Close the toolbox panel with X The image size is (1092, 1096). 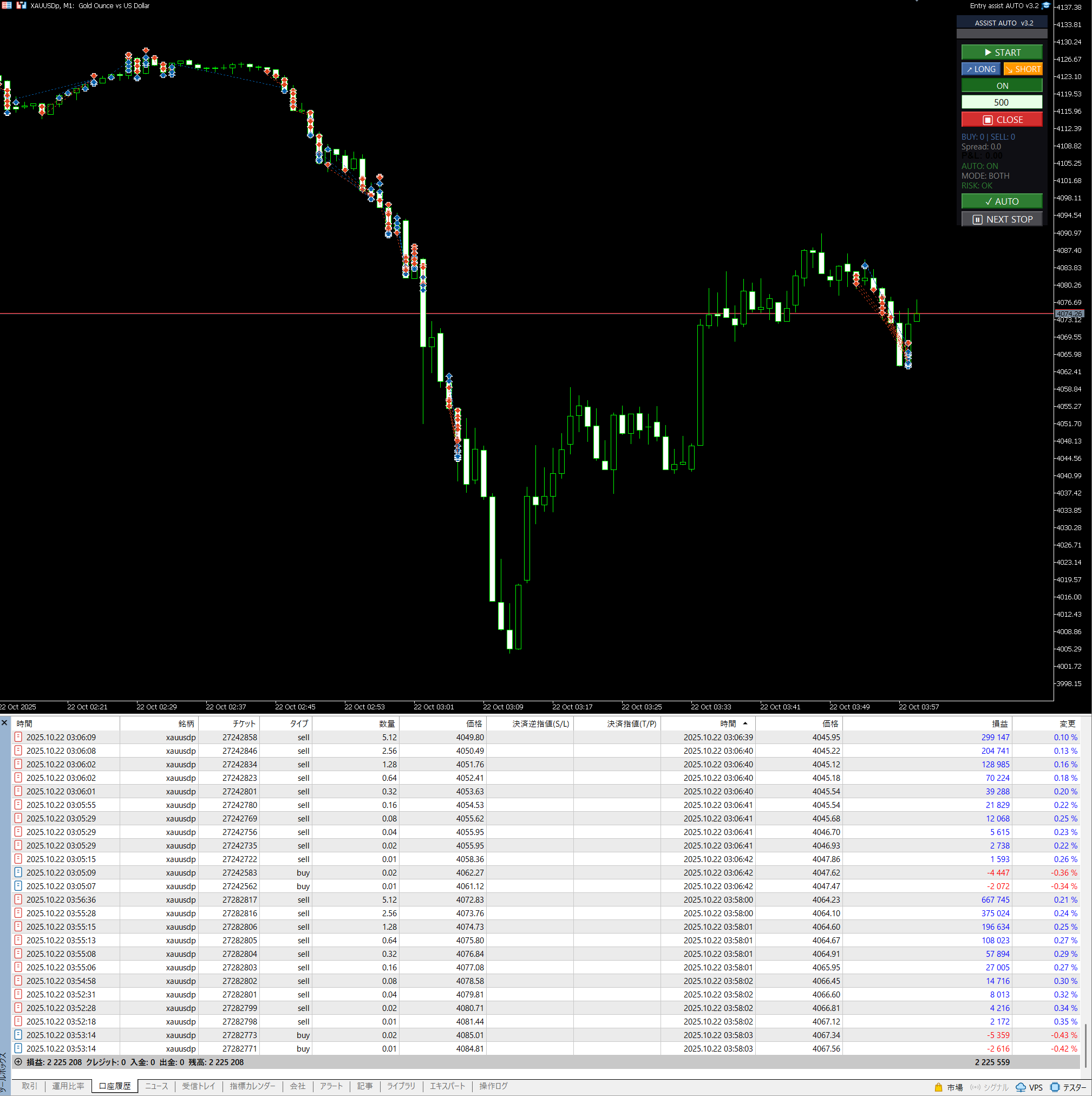click(4, 723)
